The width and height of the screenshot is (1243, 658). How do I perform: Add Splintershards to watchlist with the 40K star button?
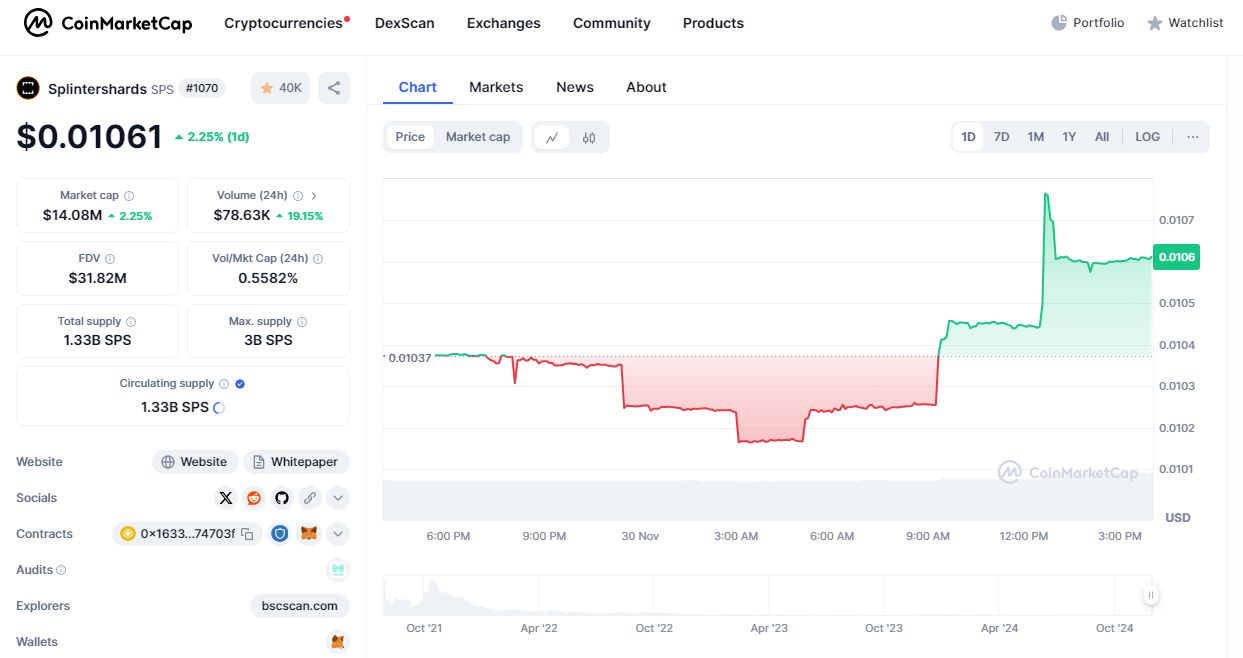281,88
